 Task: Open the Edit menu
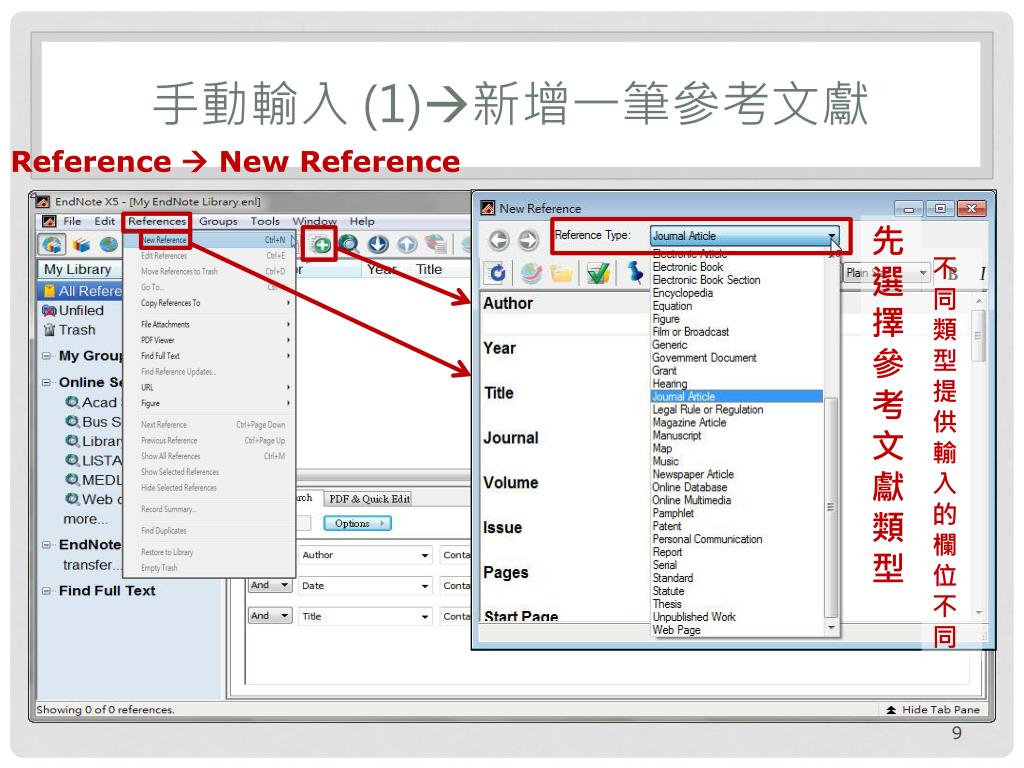coord(104,221)
